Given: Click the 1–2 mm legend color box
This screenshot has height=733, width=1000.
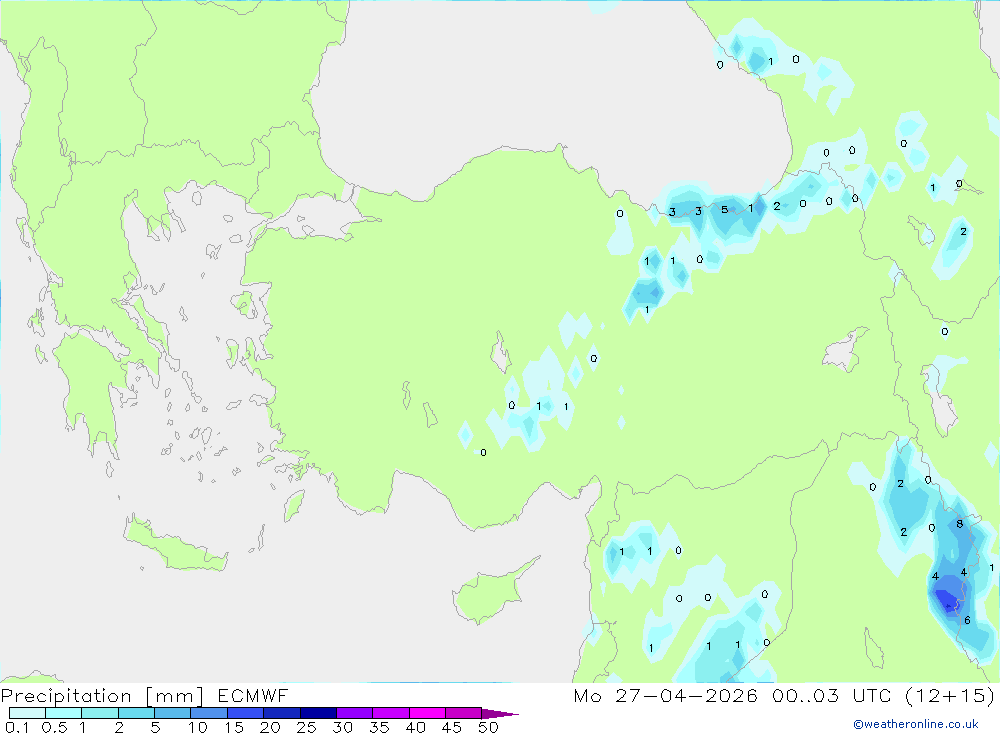Looking at the screenshot, I should coord(99,713).
